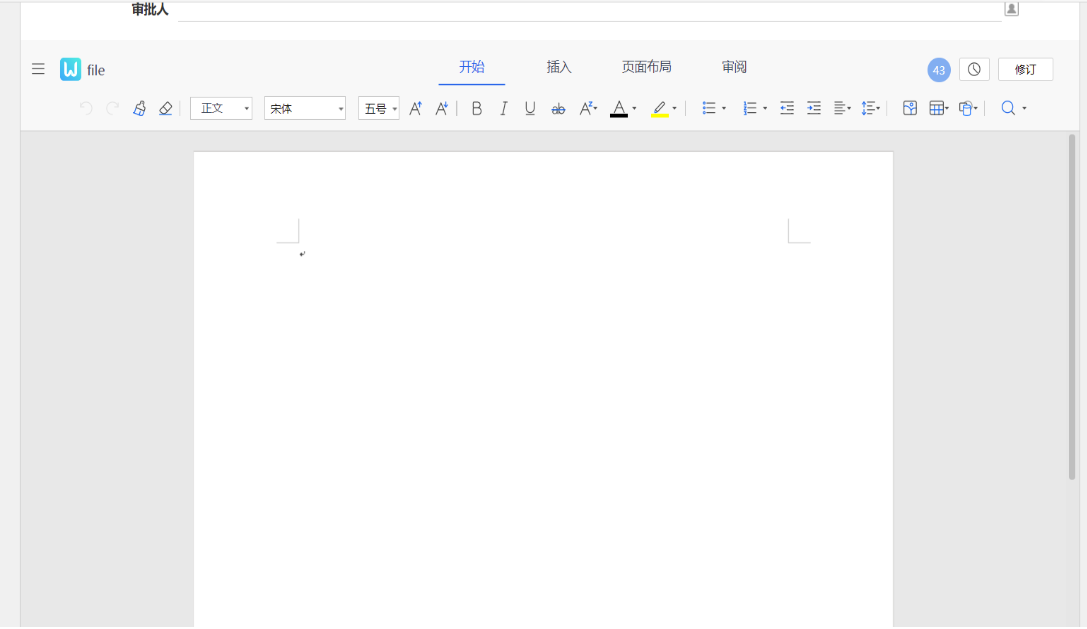Screen dimensions: 1087x629
Task: Click the 审批人 input field
Action: (x=588, y=10)
